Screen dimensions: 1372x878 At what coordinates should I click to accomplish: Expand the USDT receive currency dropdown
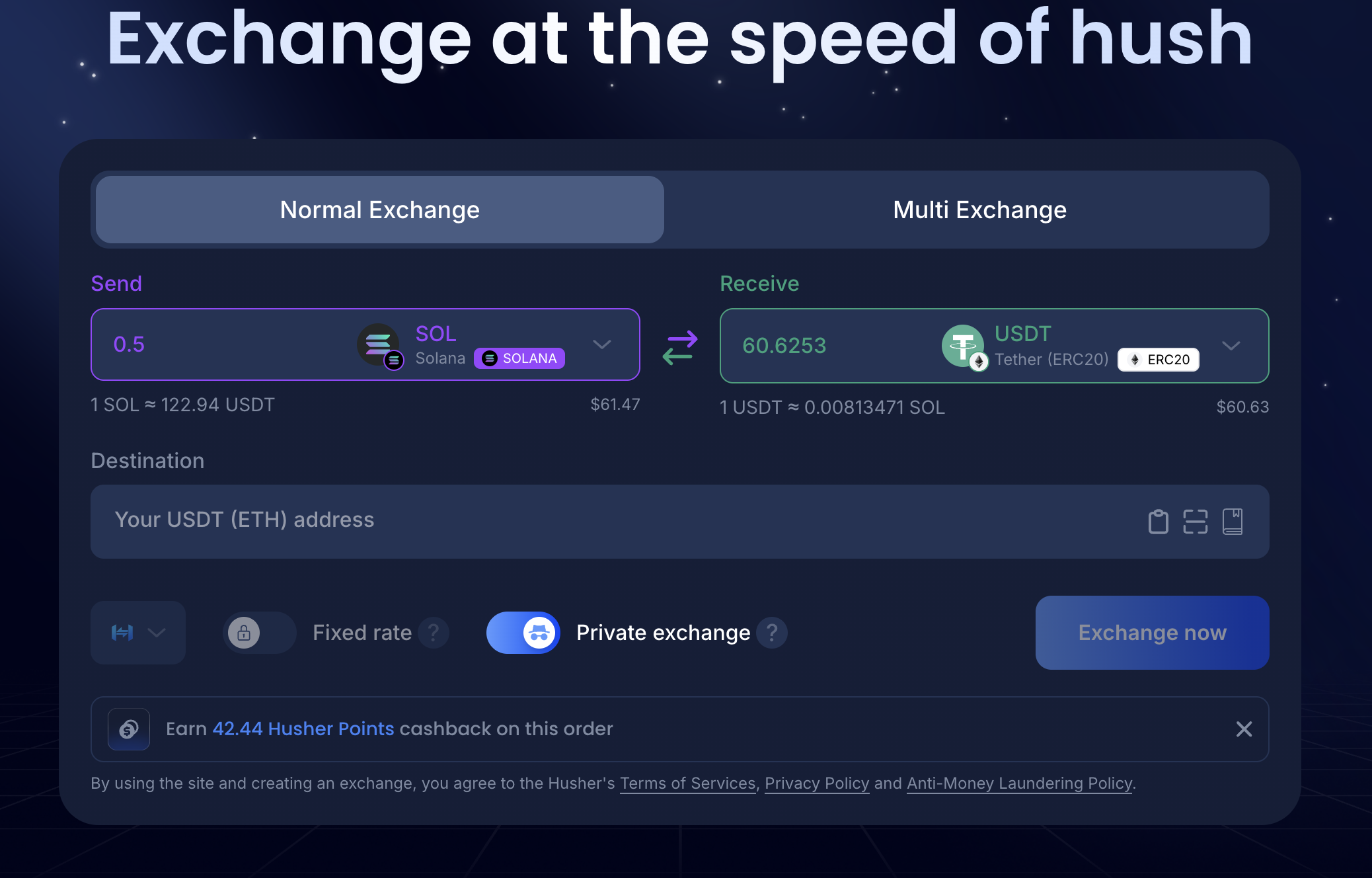pyautogui.click(x=1231, y=346)
